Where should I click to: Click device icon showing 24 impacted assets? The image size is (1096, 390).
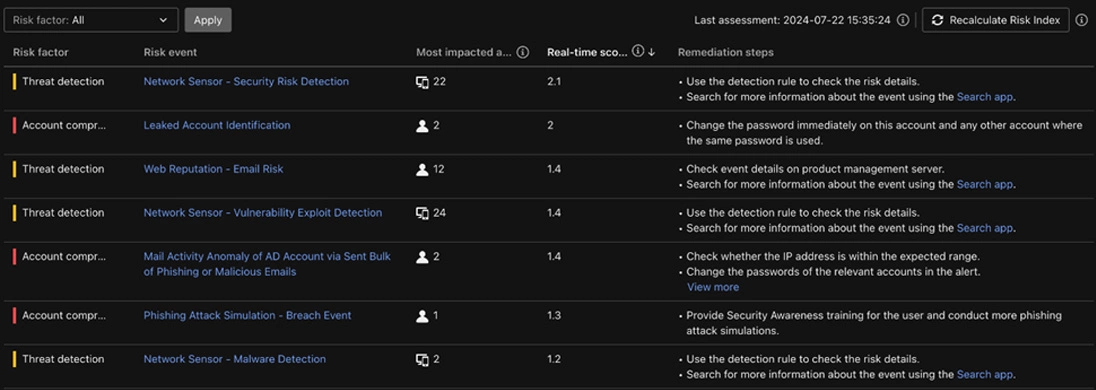click(x=422, y=213)
